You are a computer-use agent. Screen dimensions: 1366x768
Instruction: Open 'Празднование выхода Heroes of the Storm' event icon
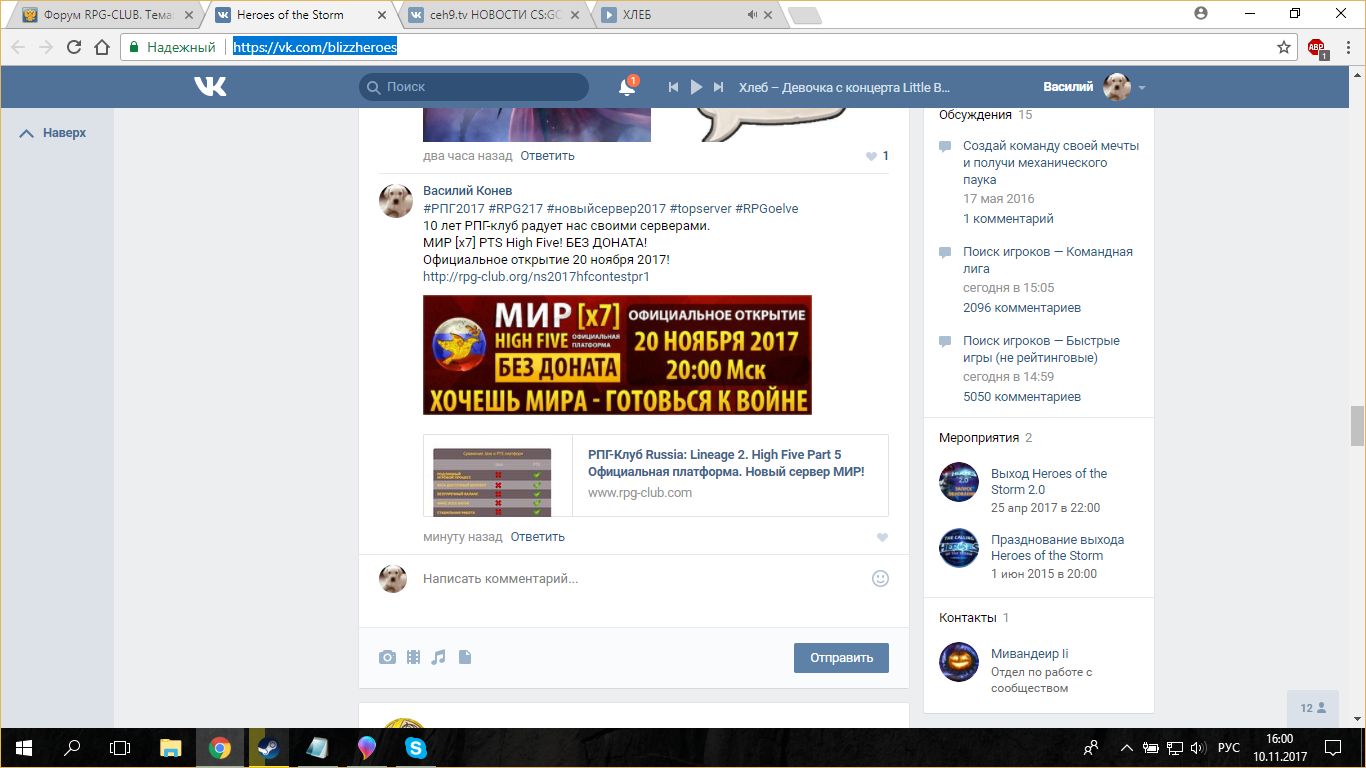click(959, 548)
